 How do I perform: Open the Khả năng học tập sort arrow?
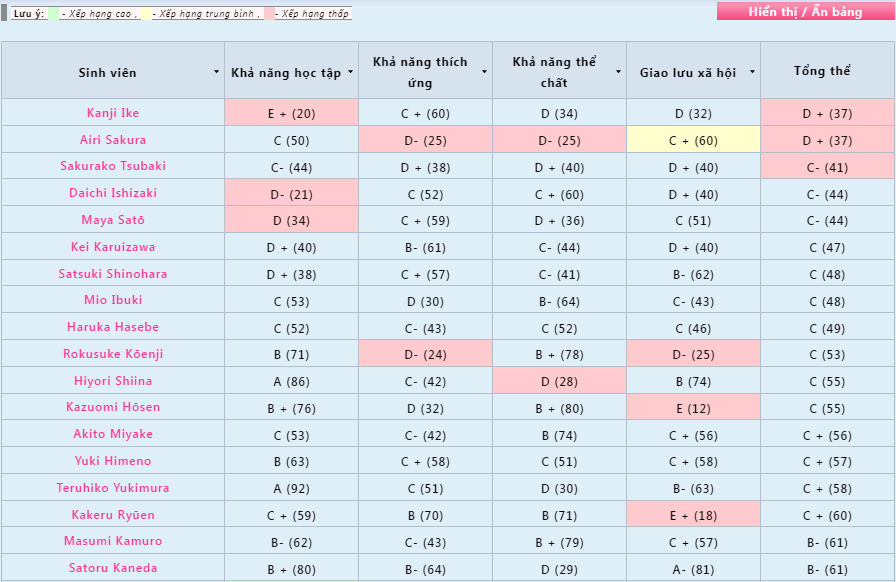[350, 72]
